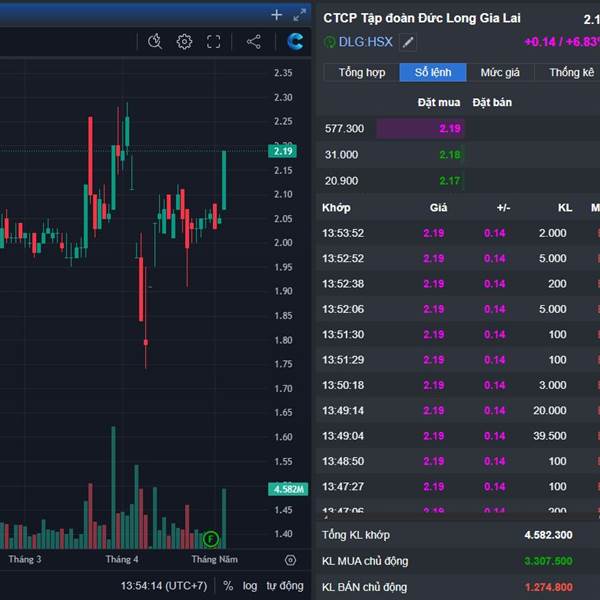
Task: Add a new chart panel with plus icon
Action: (276, 15)
